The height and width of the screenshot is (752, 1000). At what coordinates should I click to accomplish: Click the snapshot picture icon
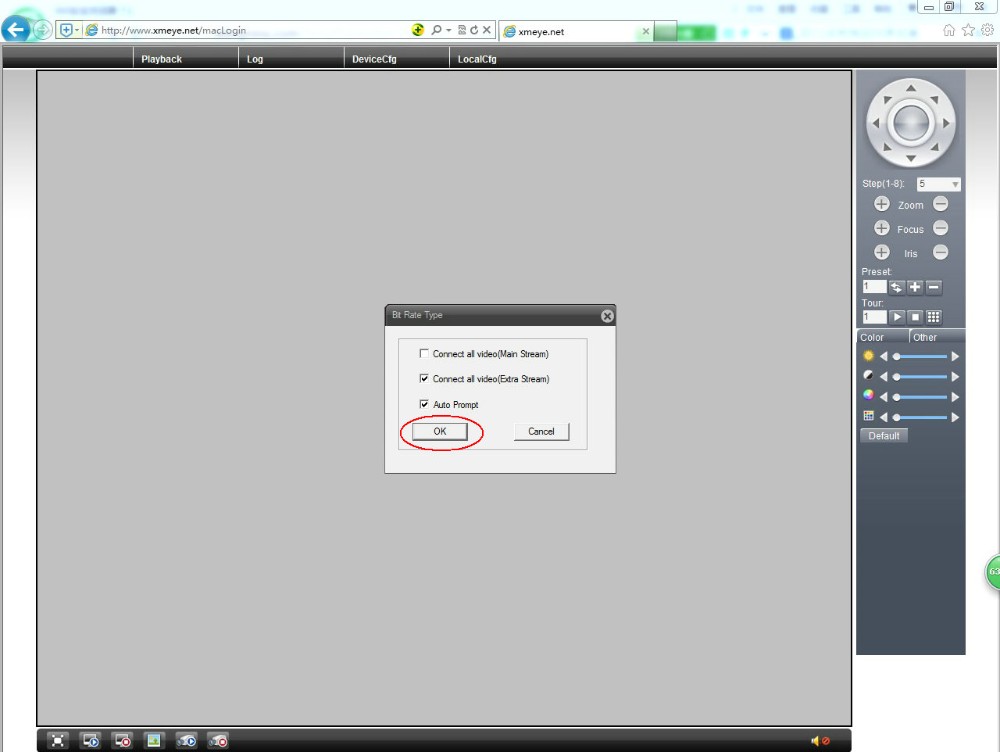pyautogui.click(x=153, y=740)
